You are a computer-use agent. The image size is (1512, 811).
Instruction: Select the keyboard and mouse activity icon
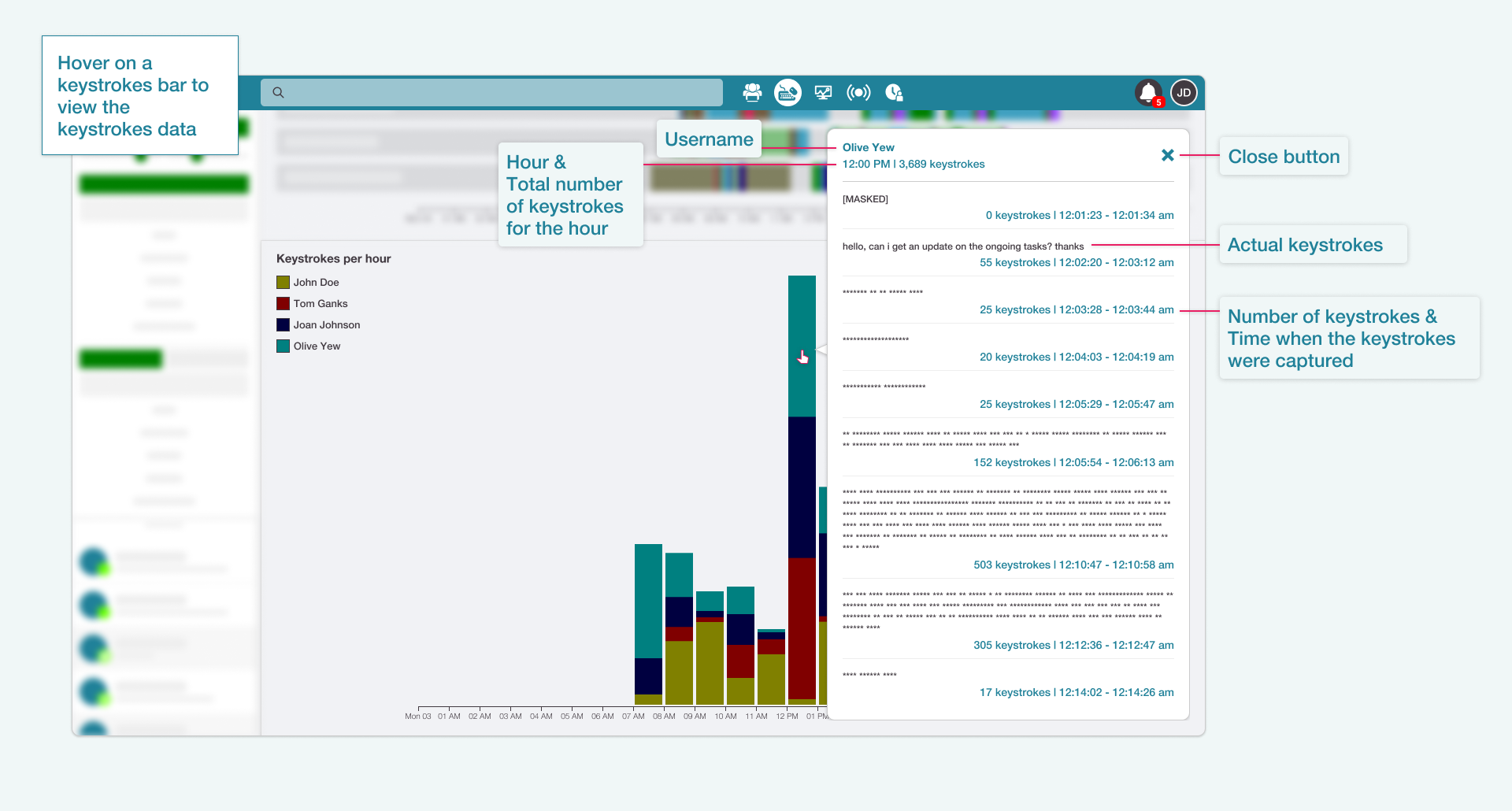787,93
